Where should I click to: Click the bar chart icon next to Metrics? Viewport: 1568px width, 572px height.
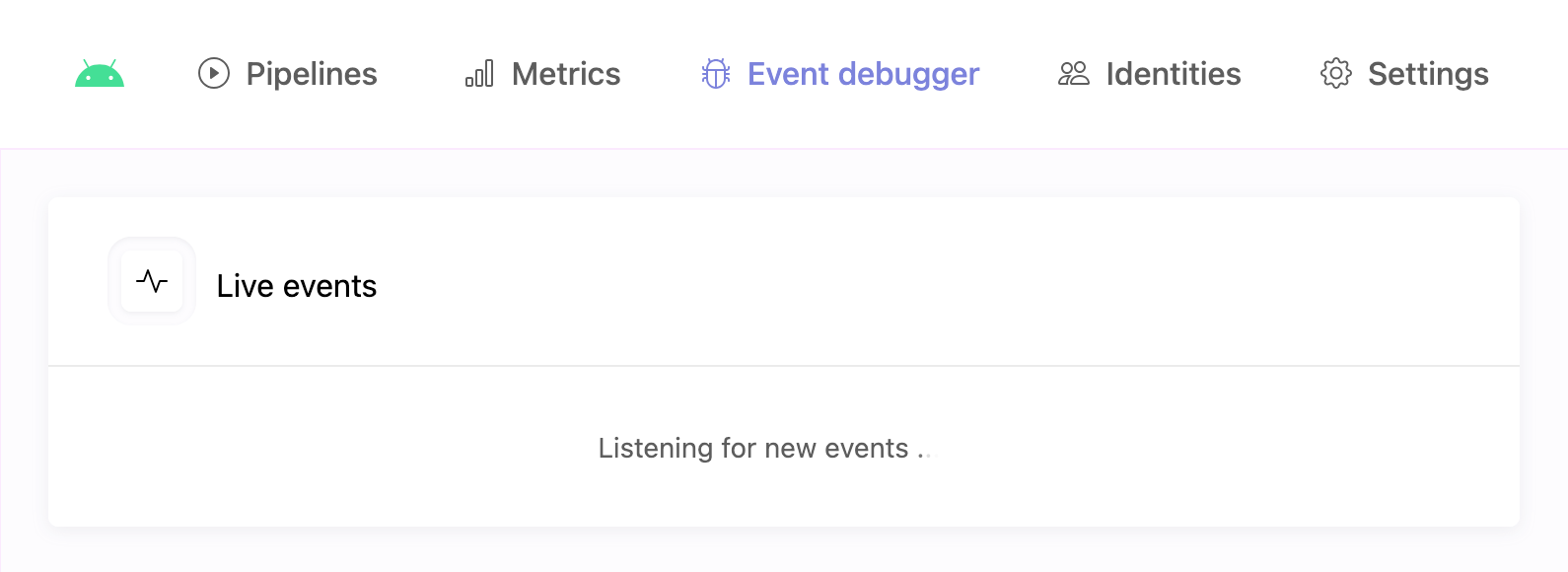point(479,74)
